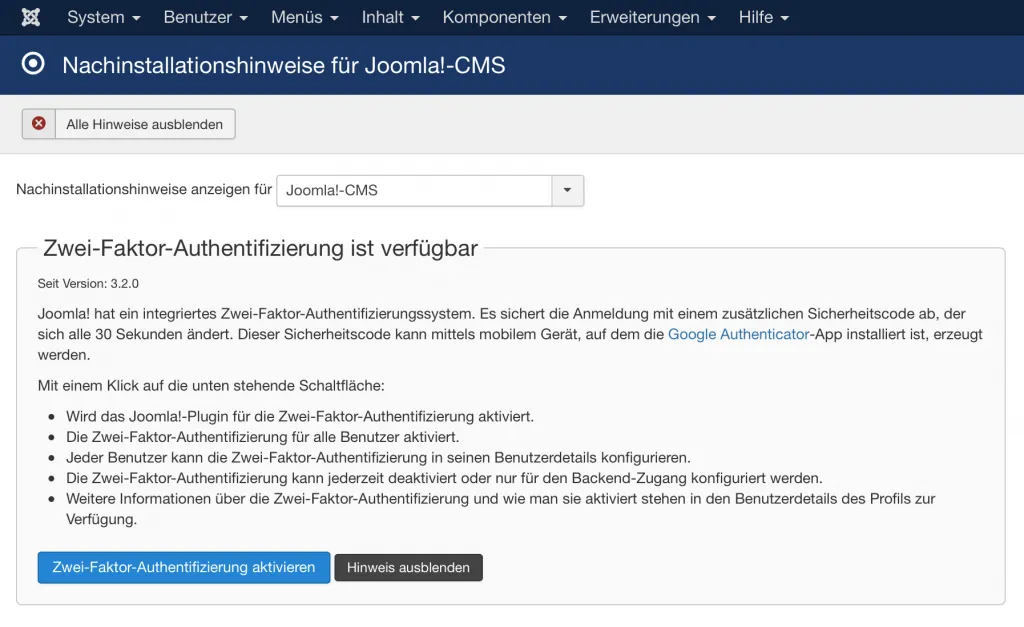This screenshot has height=627, width=1024.
Task: Open the Komponenten menu
Action: point(505,17)
